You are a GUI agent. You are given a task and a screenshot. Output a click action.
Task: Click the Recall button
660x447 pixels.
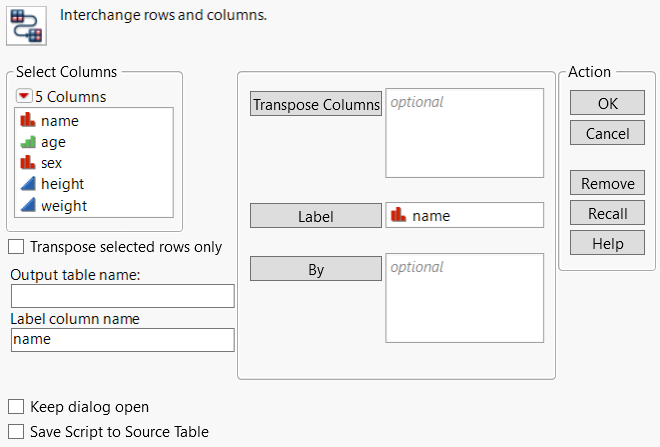click(x=607, y=213)
